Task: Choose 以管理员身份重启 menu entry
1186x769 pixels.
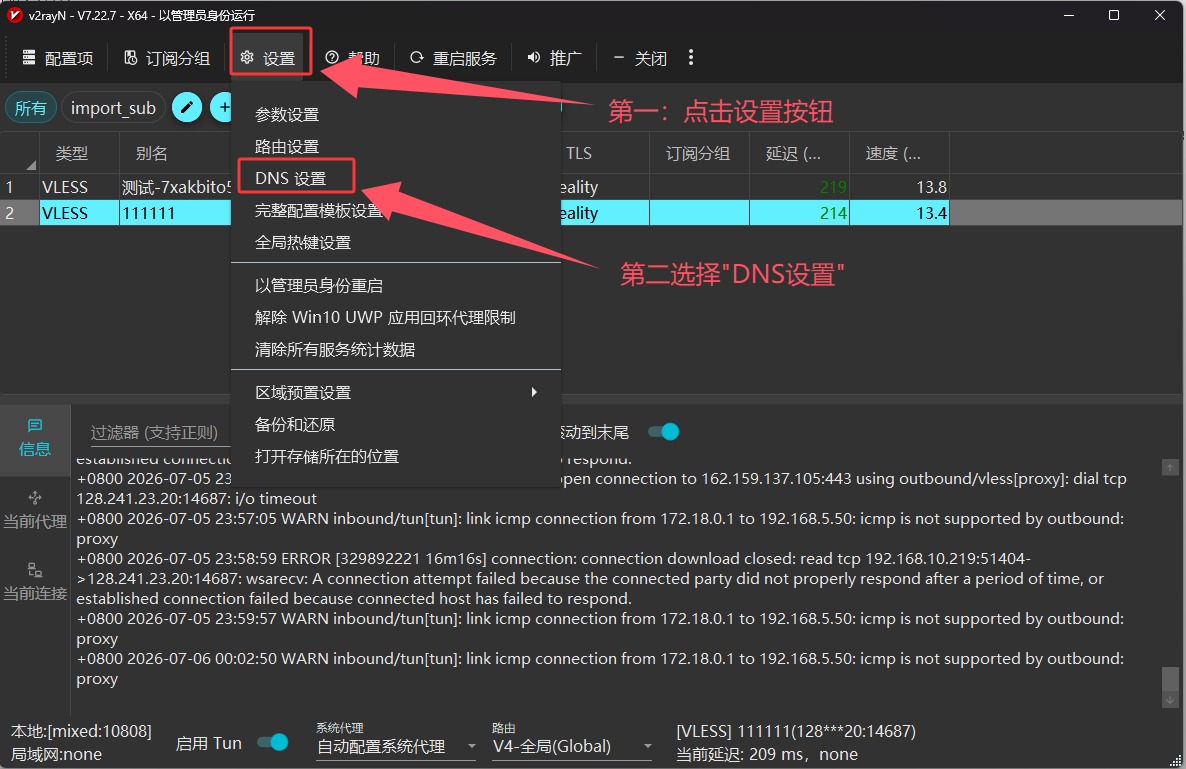Action: (x=396, y=285)
